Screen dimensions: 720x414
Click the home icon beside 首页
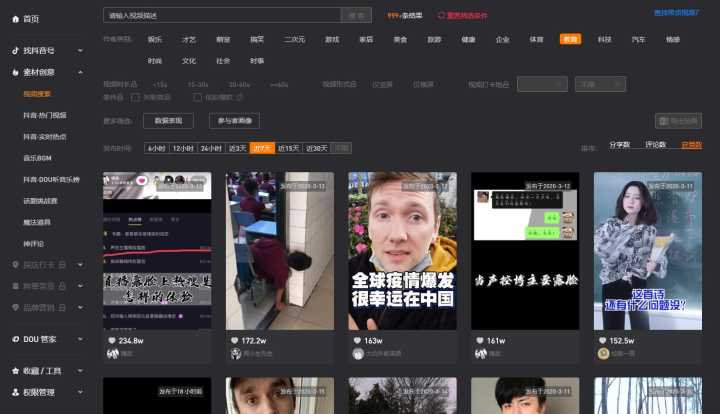[16, 19]
